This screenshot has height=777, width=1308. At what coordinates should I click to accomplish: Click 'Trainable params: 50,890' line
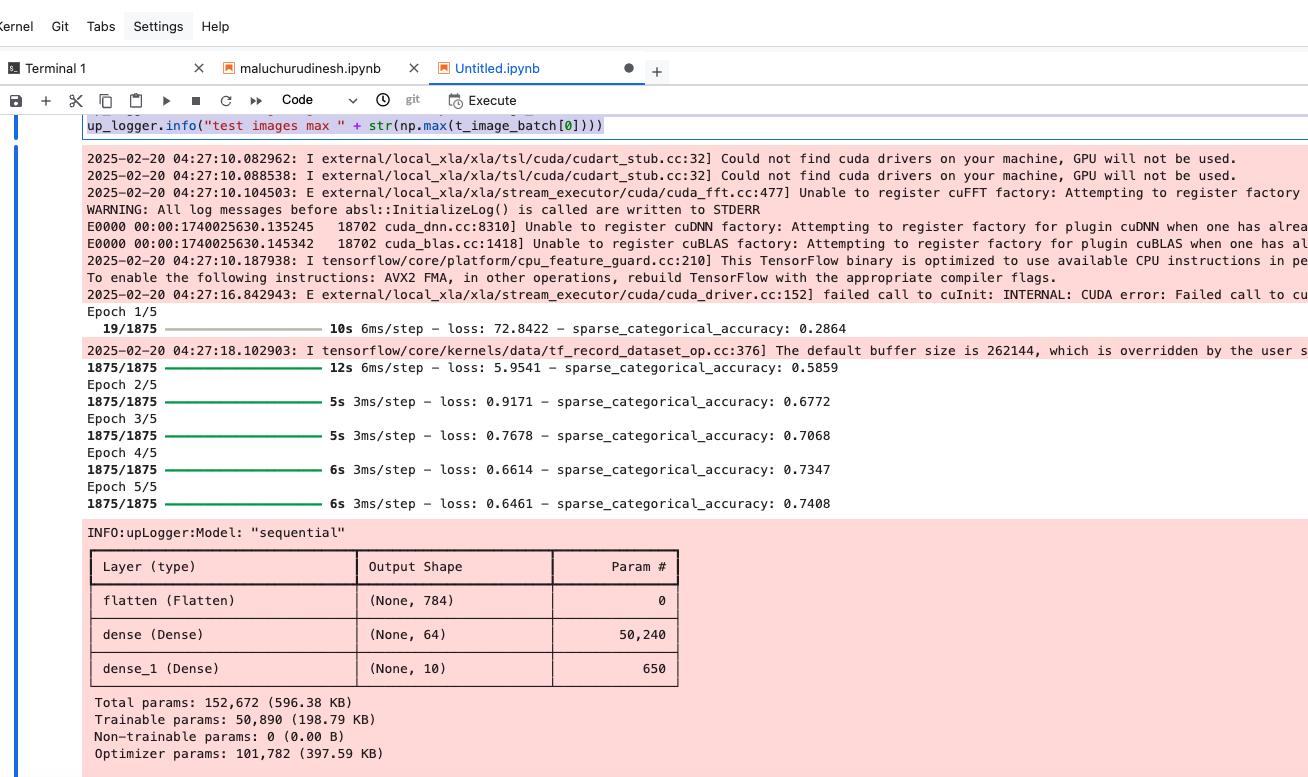(x=235, y=719)
